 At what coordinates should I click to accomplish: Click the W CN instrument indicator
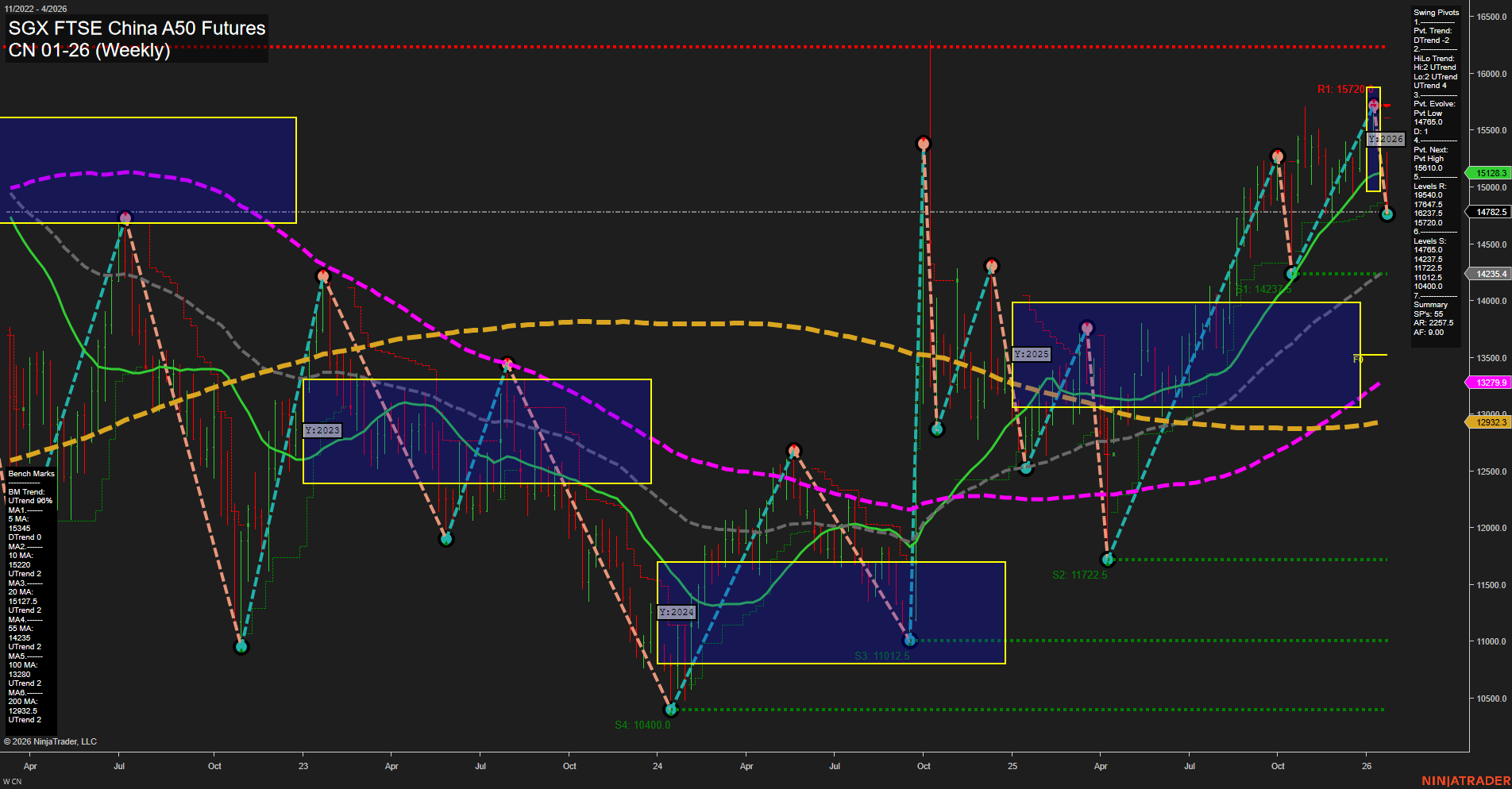tap(11, 779)
